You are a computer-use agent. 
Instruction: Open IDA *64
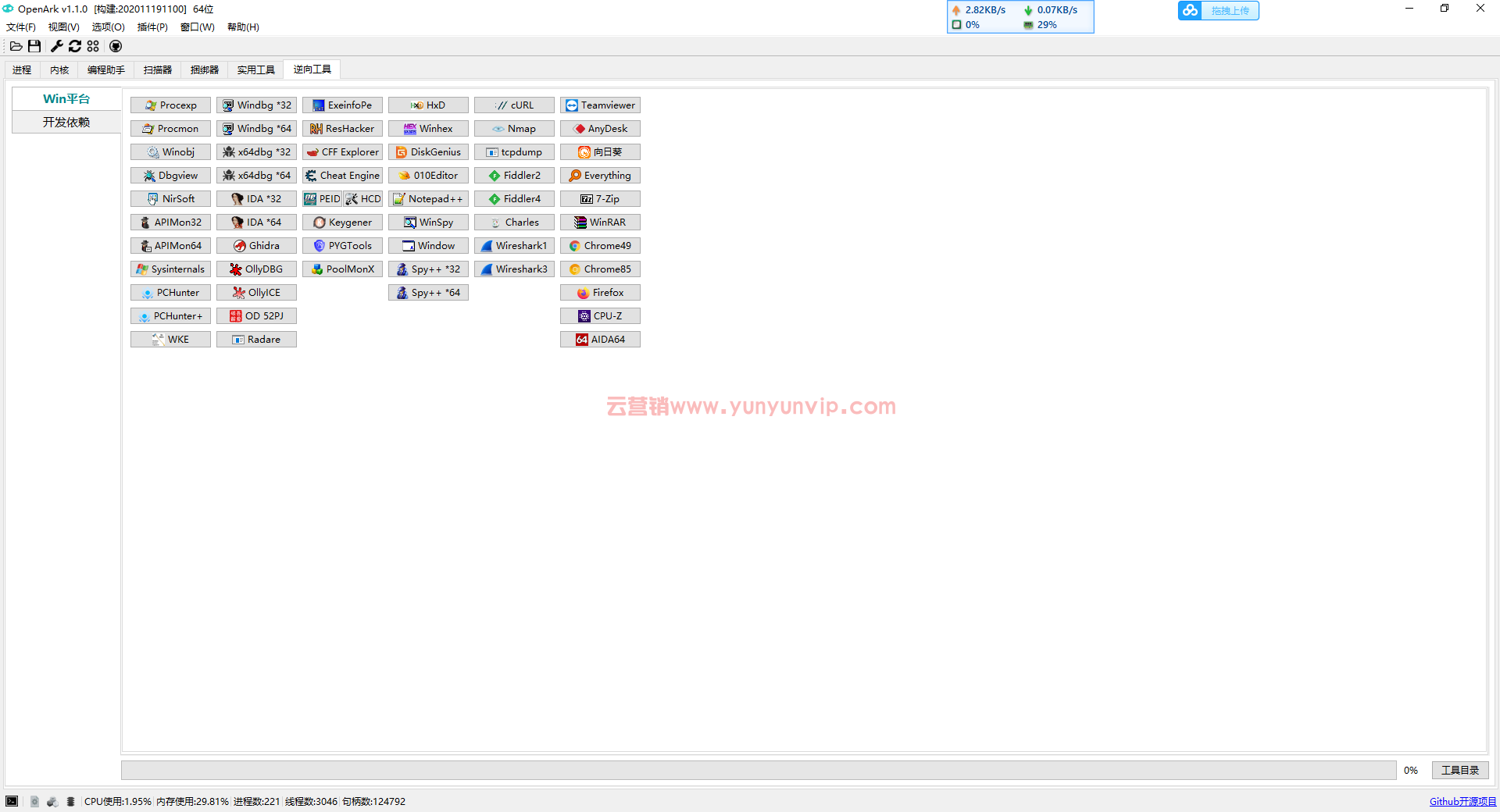click(x=256, y=223)
